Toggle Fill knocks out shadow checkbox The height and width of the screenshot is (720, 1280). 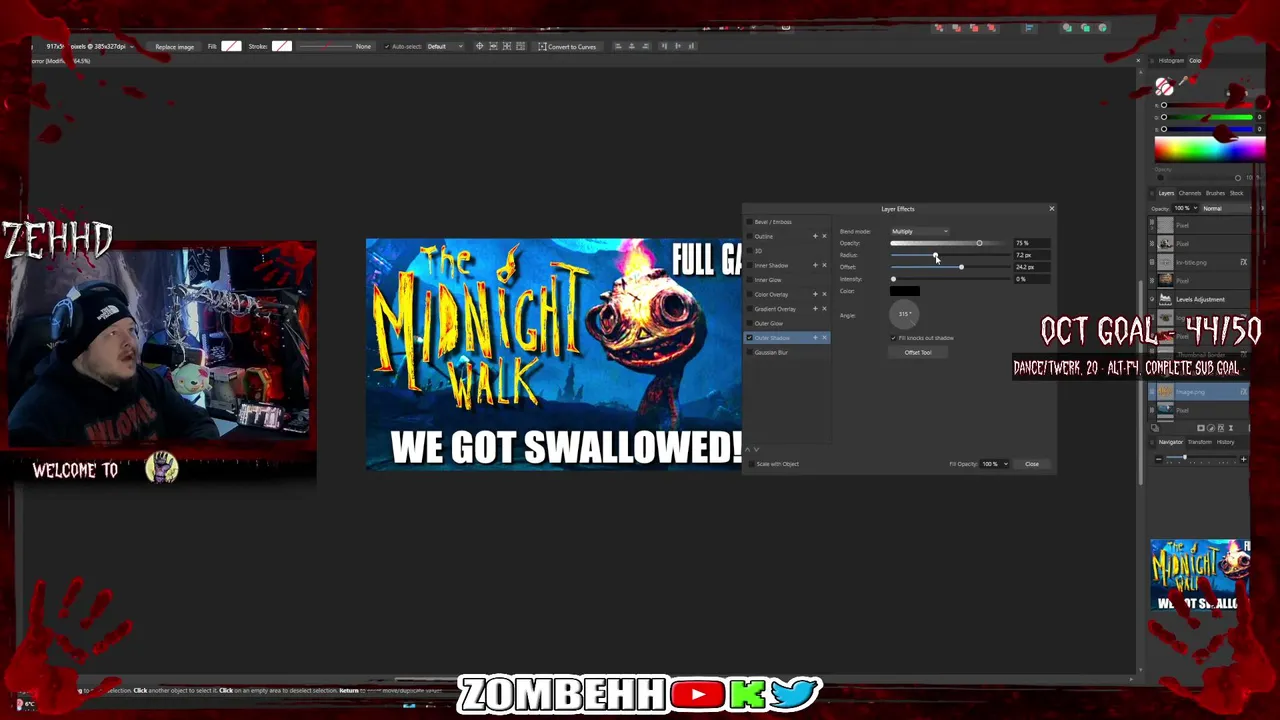[894, 338]
